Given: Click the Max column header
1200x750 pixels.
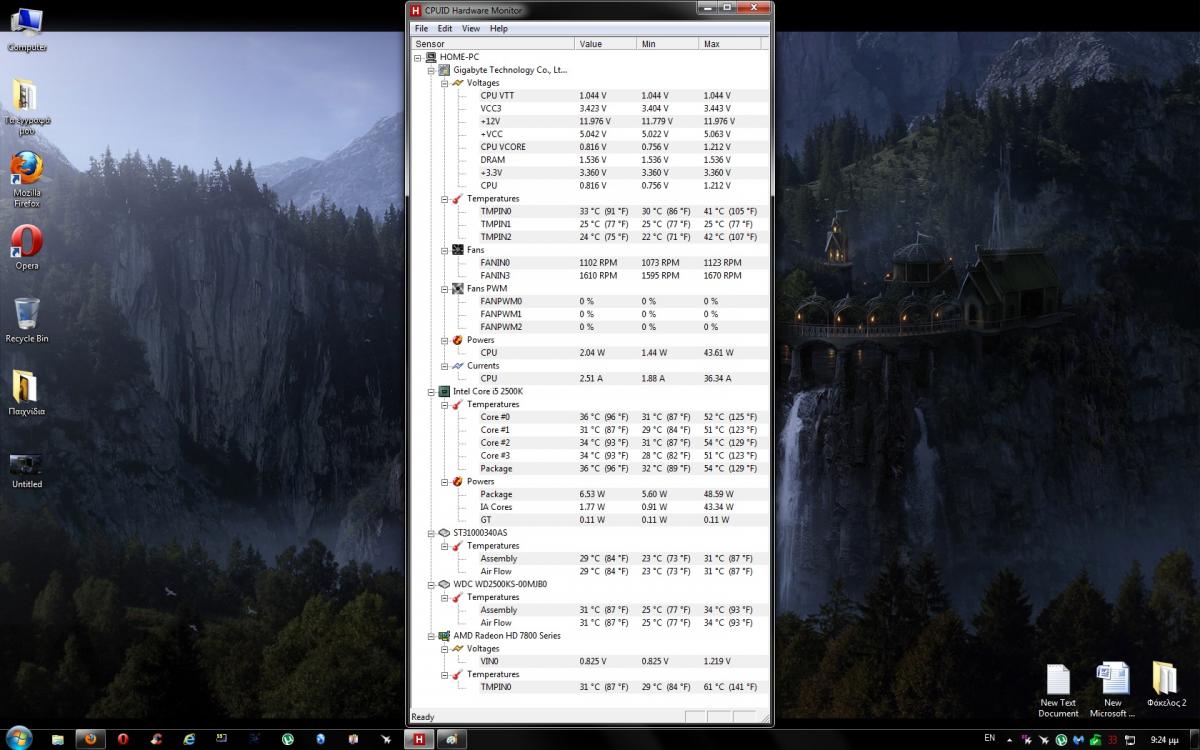Looking at the screenshot, I should click(730, 44).
